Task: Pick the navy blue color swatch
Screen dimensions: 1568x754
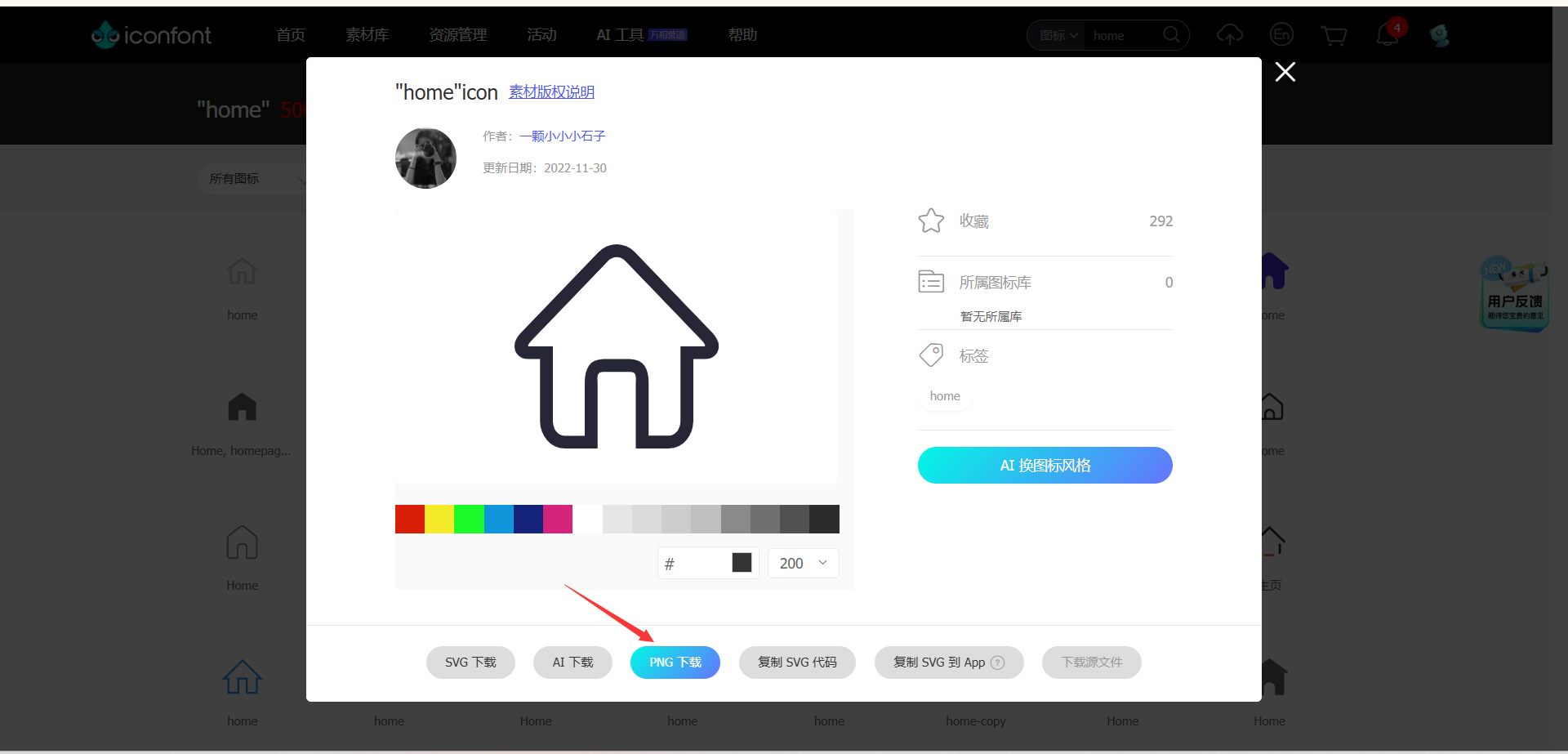Action: [x=528, y=519]
